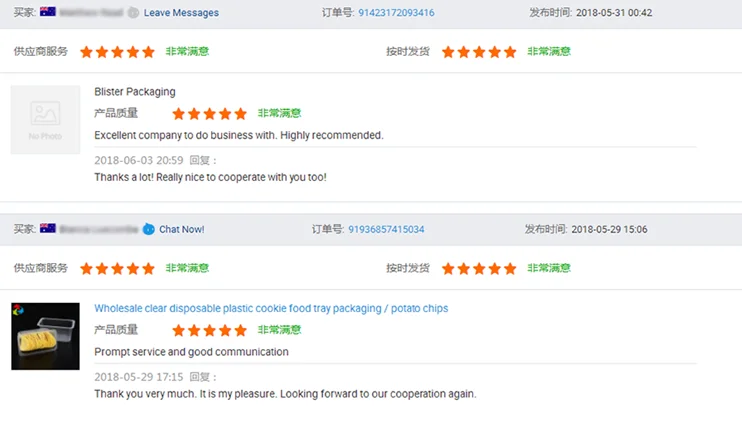This screenshot has width=742, height=444.
Task: Click the Australian flag in the second review header
Action: coord(48,229)
